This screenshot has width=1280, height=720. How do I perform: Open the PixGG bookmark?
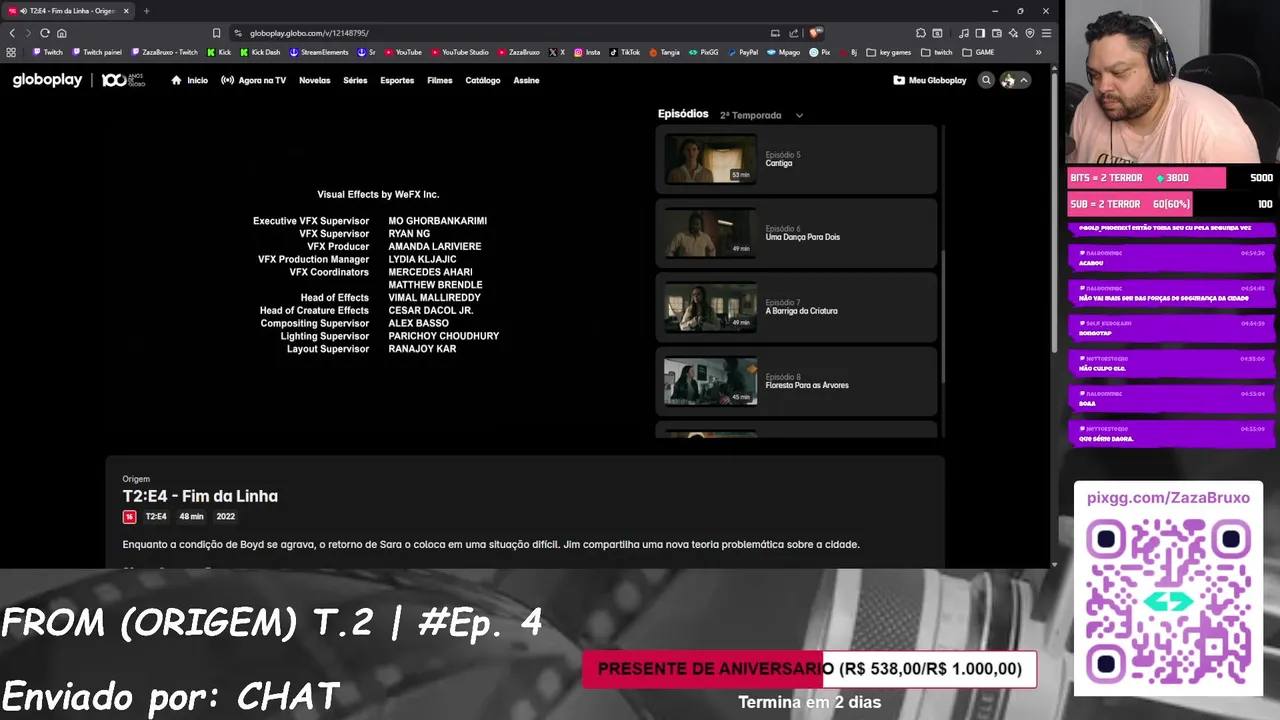click(704, 52)
